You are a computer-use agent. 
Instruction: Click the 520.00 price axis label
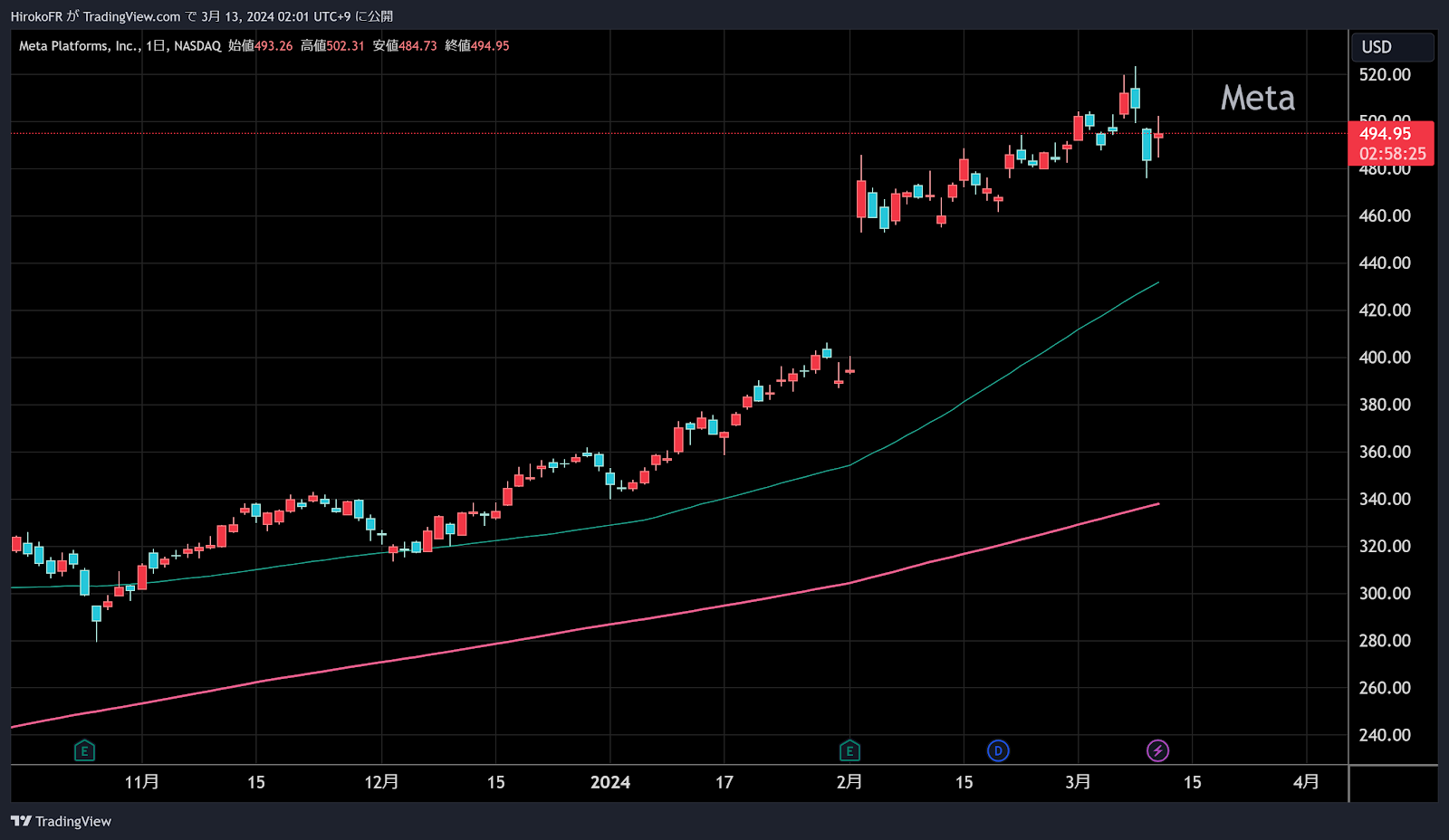(1385, 74)
